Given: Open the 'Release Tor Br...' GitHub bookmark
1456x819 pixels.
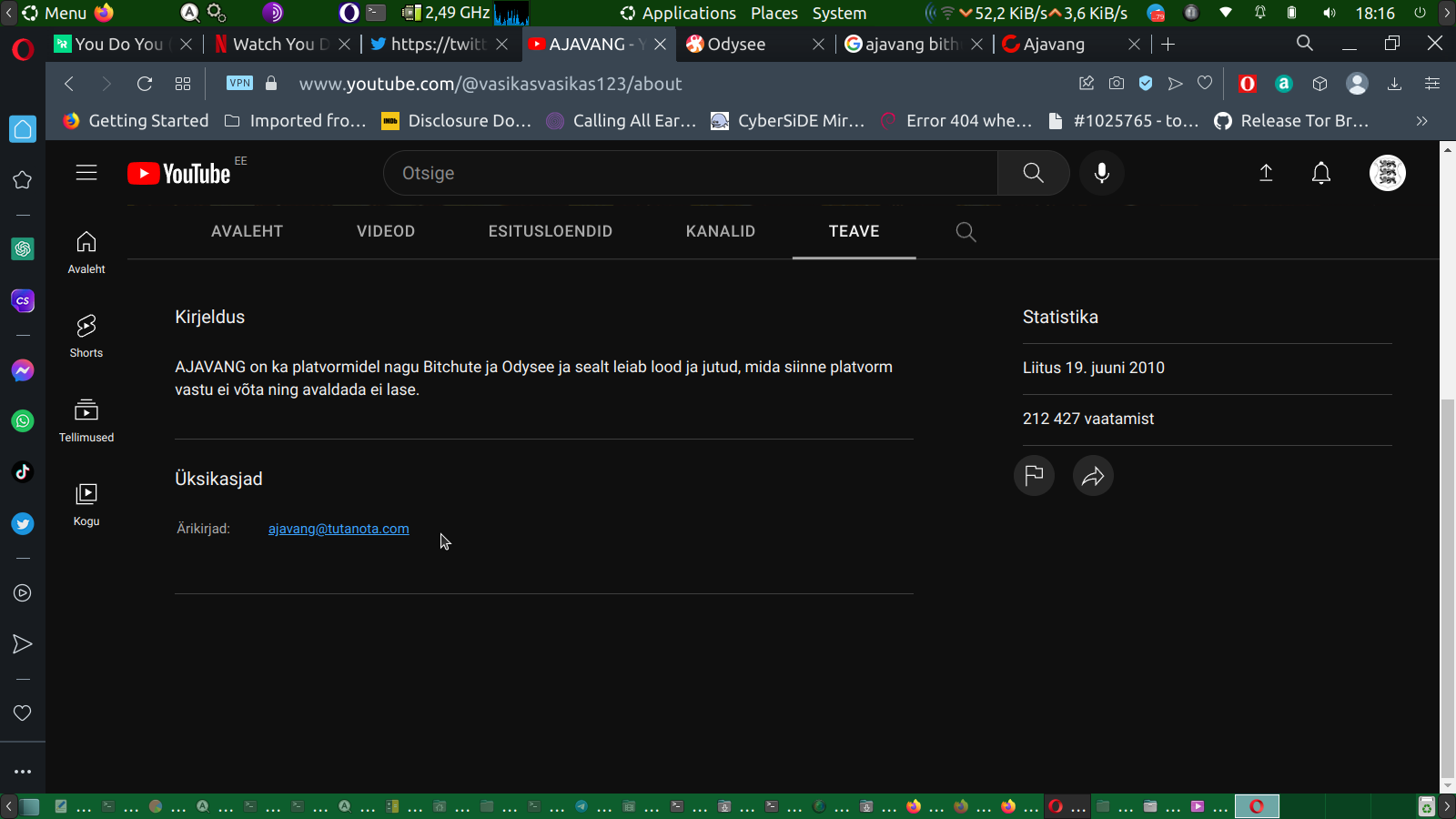Looking at the screenshot, I should click(x=1291, y=121).
